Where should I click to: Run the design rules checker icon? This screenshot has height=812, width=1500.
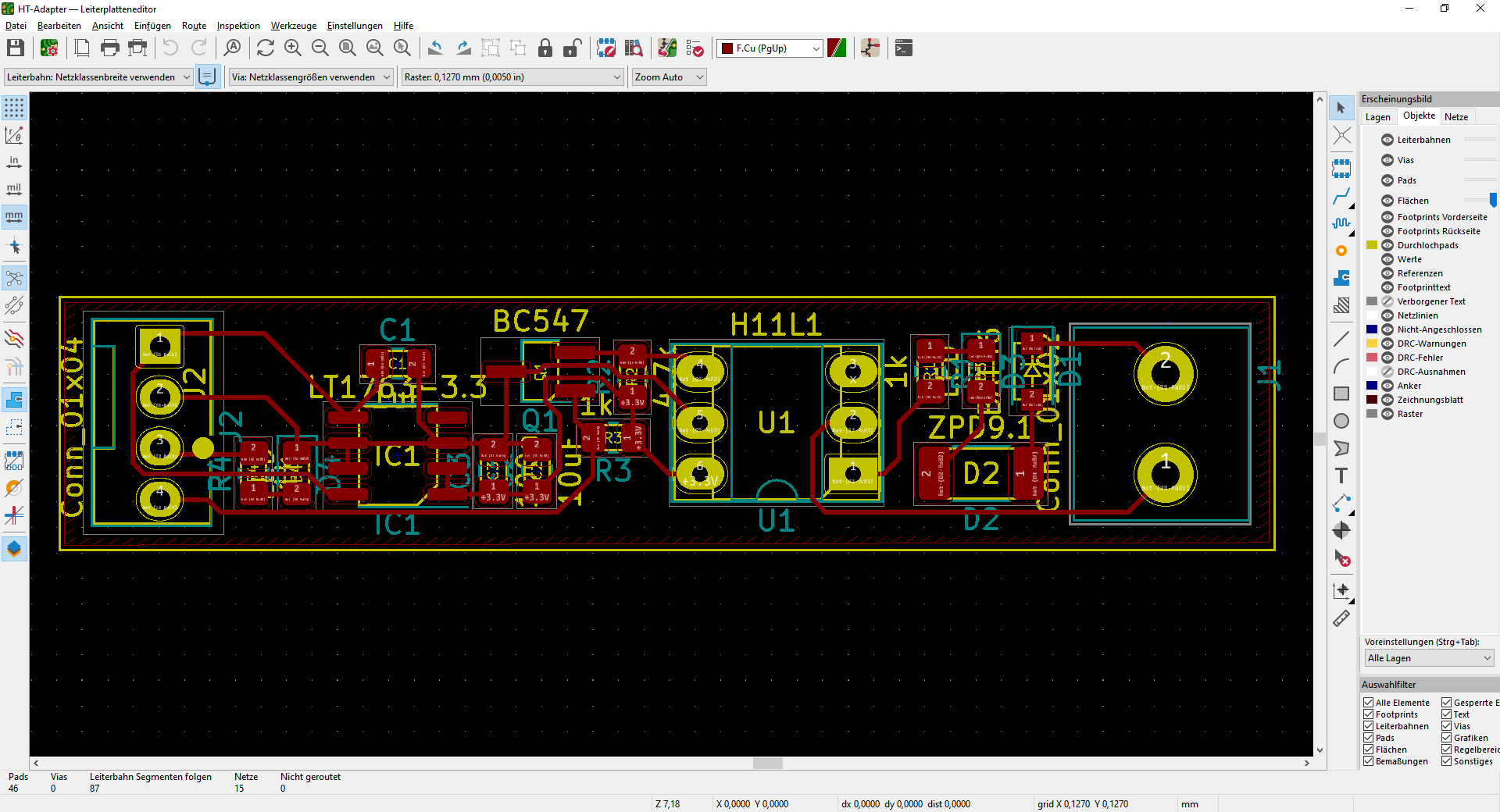[695, 48]
